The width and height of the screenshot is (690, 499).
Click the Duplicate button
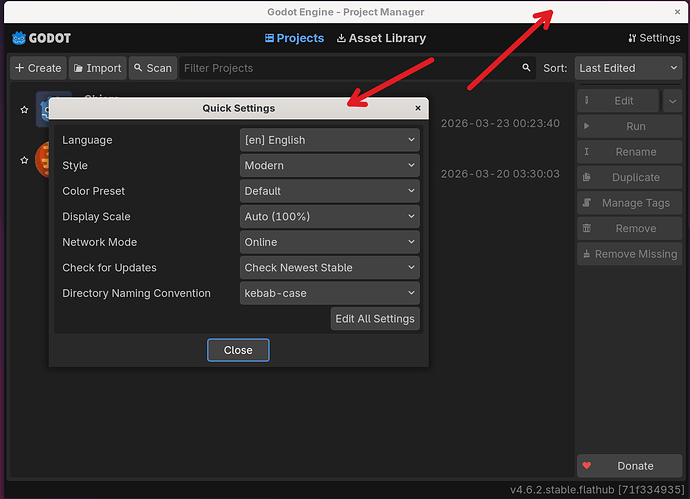coord(630,177)
